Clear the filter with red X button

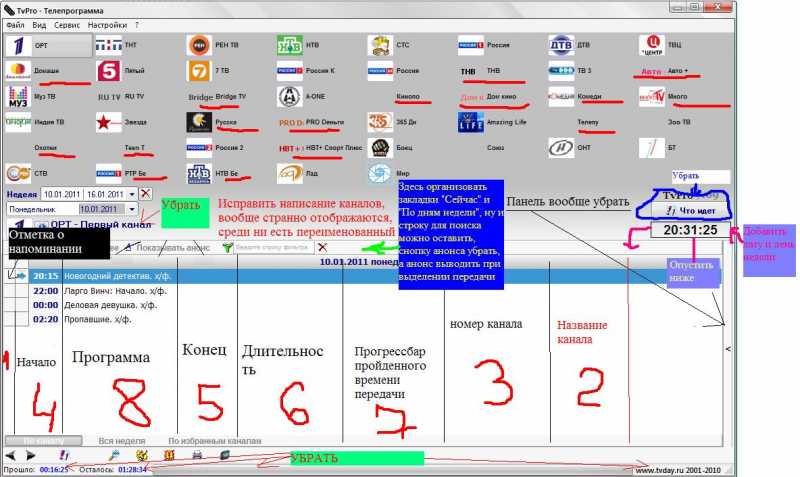[322, 247]
